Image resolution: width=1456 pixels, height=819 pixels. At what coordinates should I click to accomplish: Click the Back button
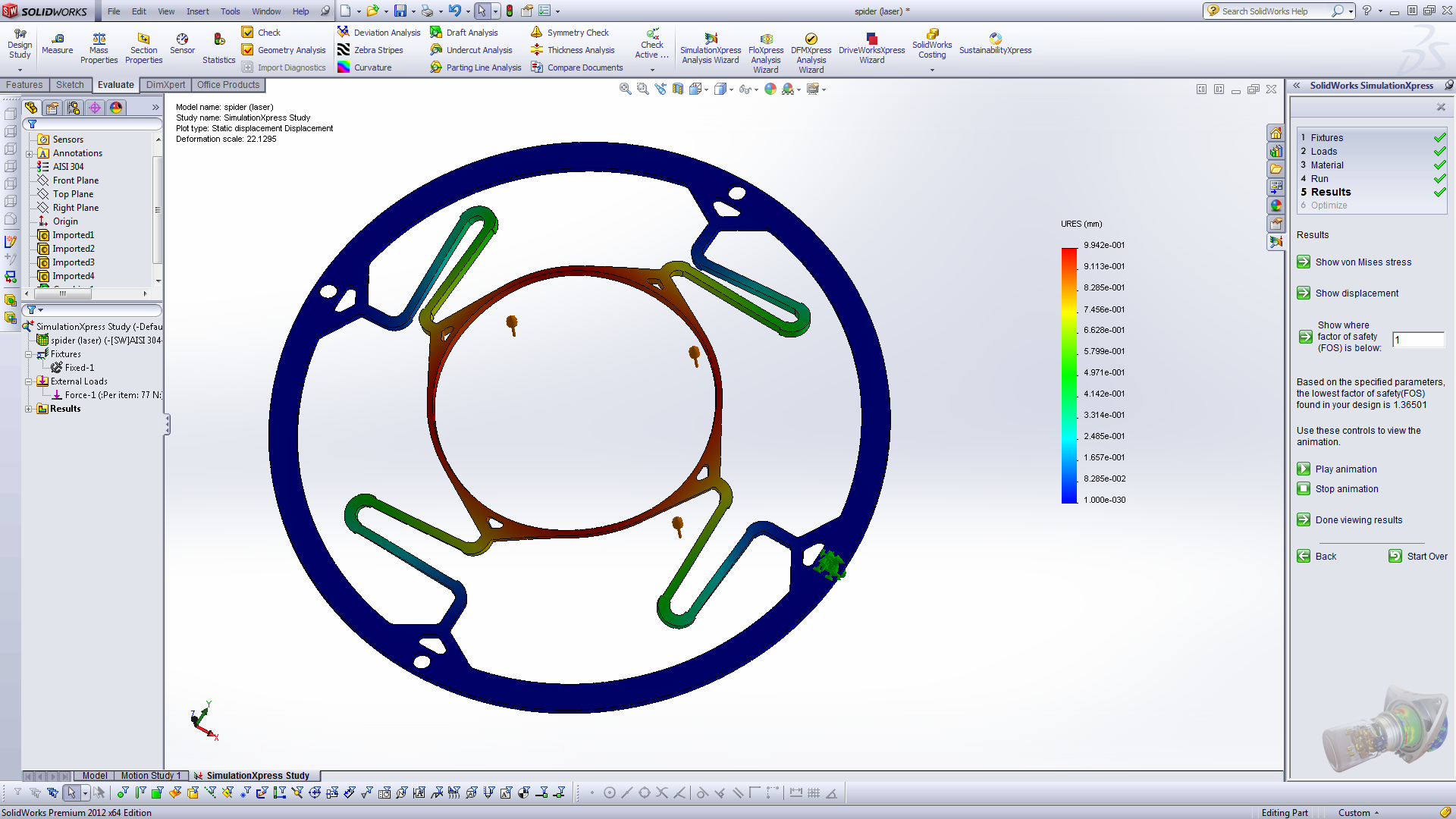pos(1316,557)
